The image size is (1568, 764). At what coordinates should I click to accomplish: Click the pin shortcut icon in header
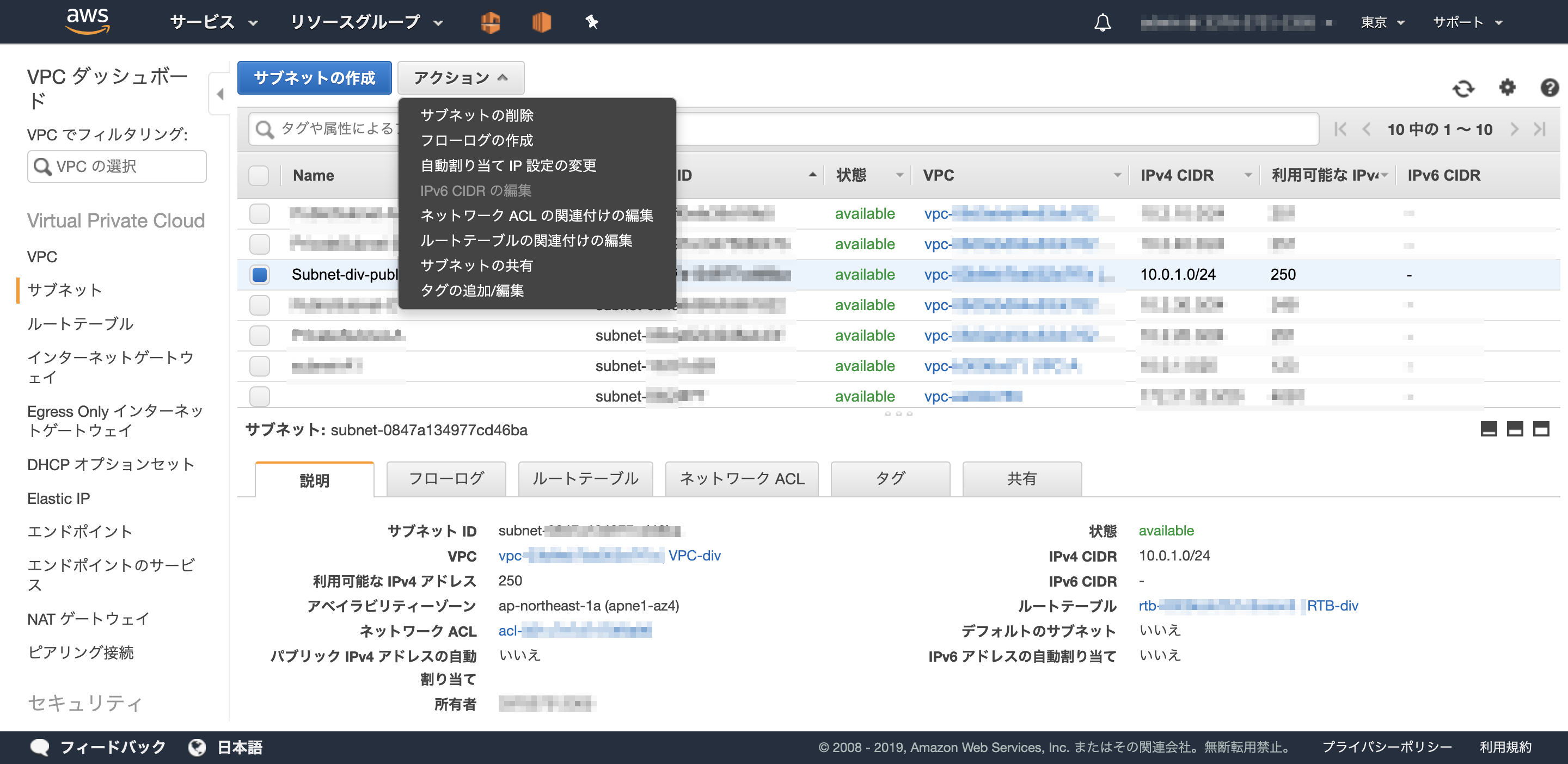(x=592, y=22)
